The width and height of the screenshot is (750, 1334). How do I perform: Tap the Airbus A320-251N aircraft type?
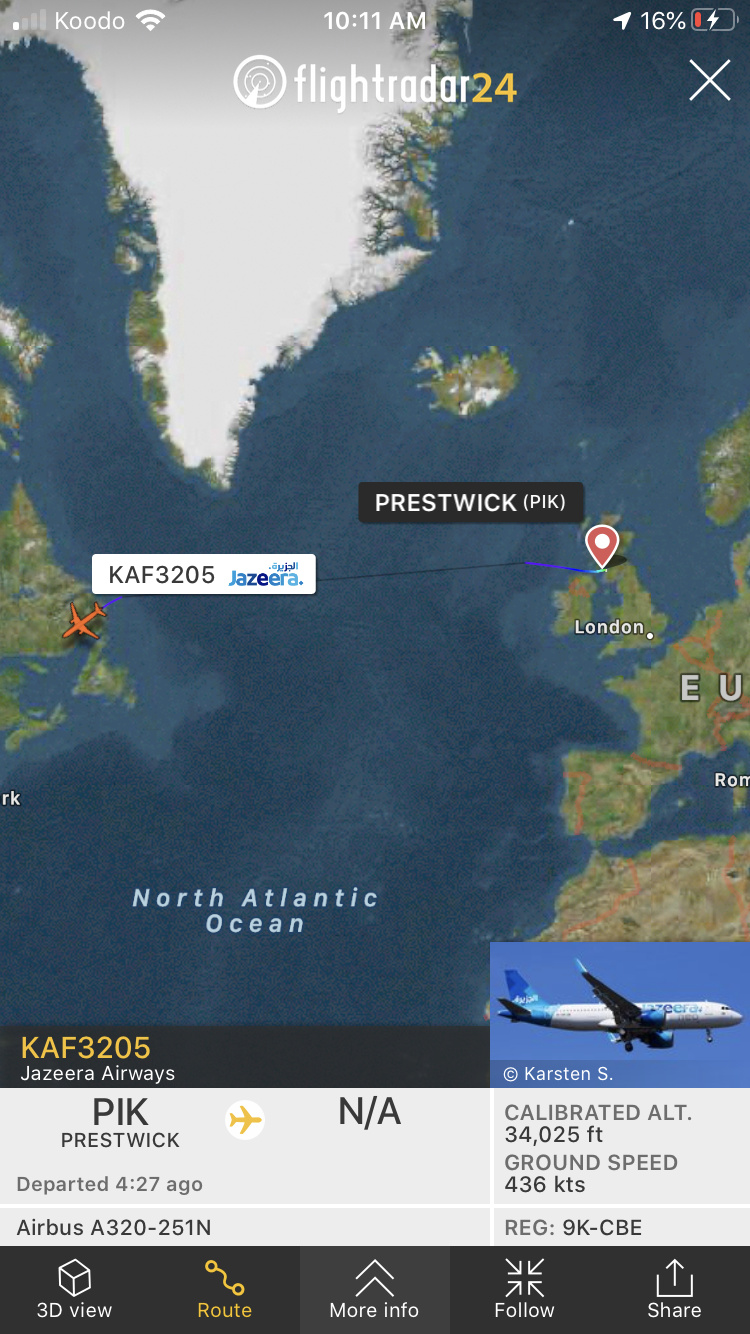[x=114, y=1228]
